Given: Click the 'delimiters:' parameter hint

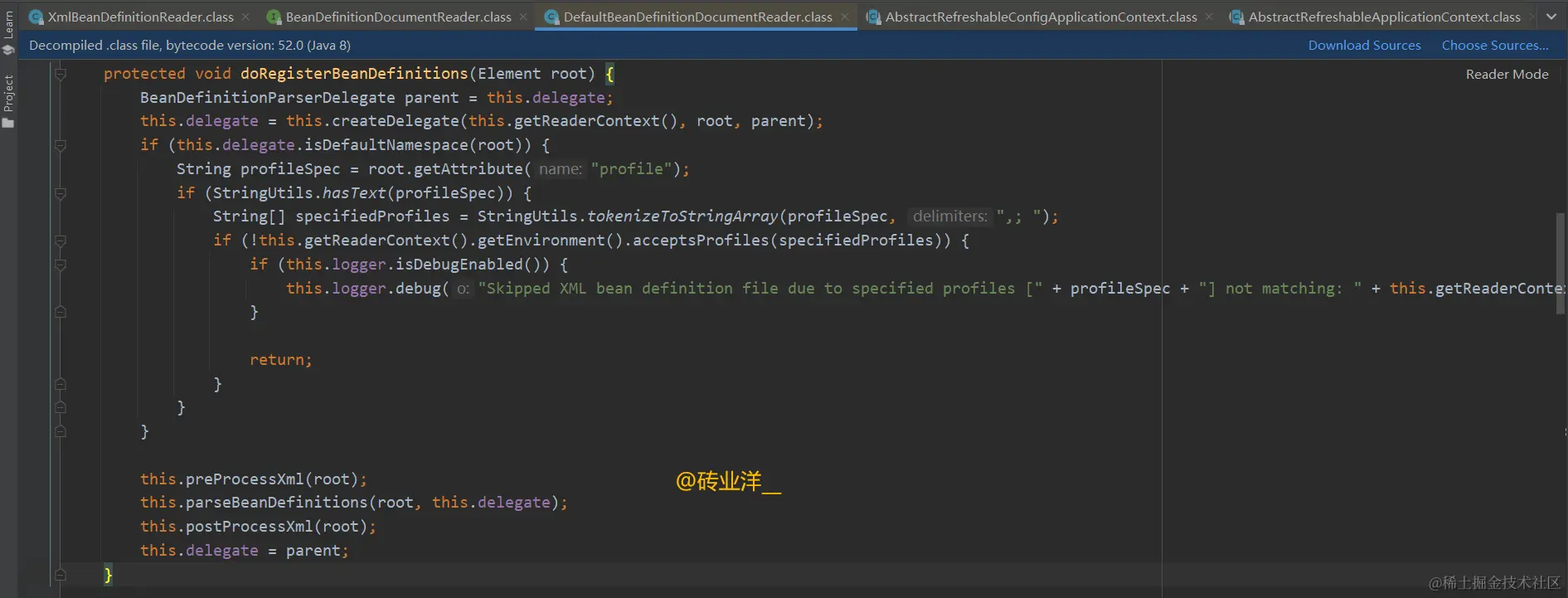Looking at the screenshot, I should [950, 216].
